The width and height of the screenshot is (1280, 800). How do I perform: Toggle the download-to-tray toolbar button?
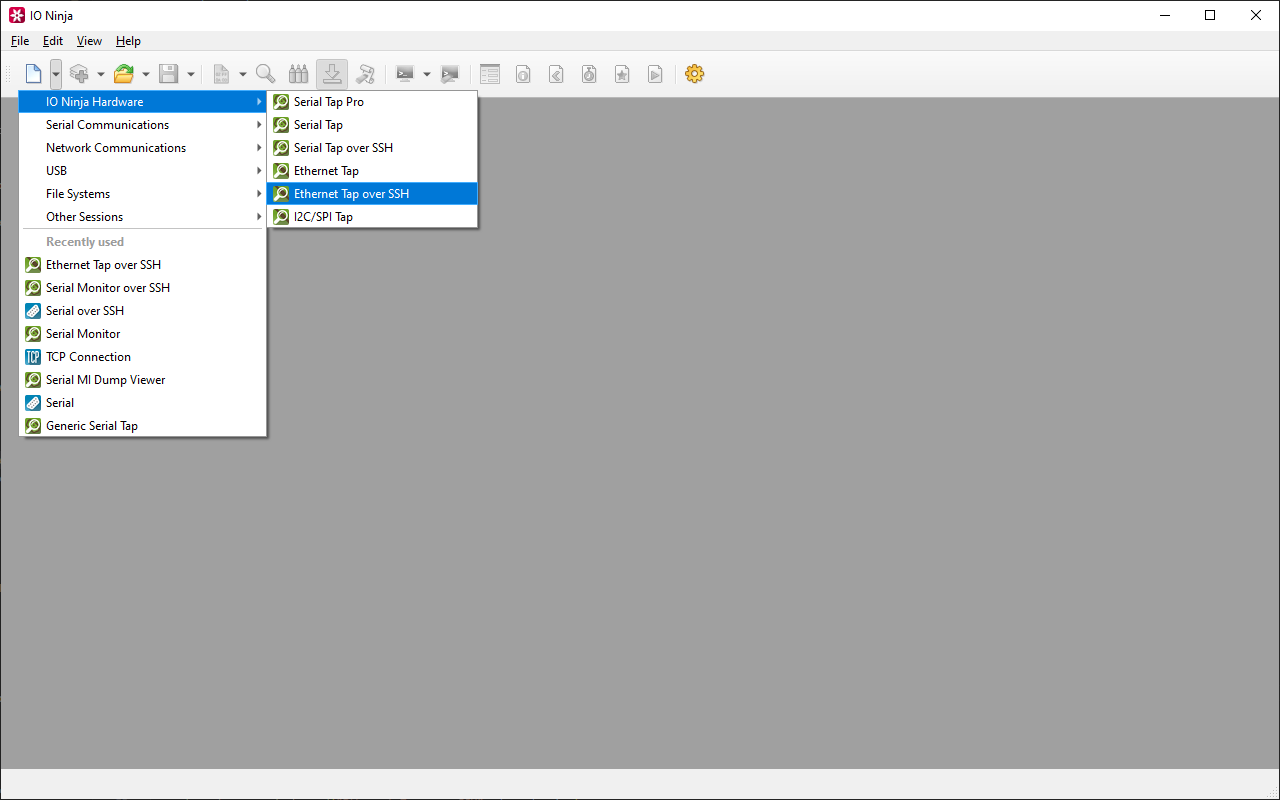tap(332, 74)
